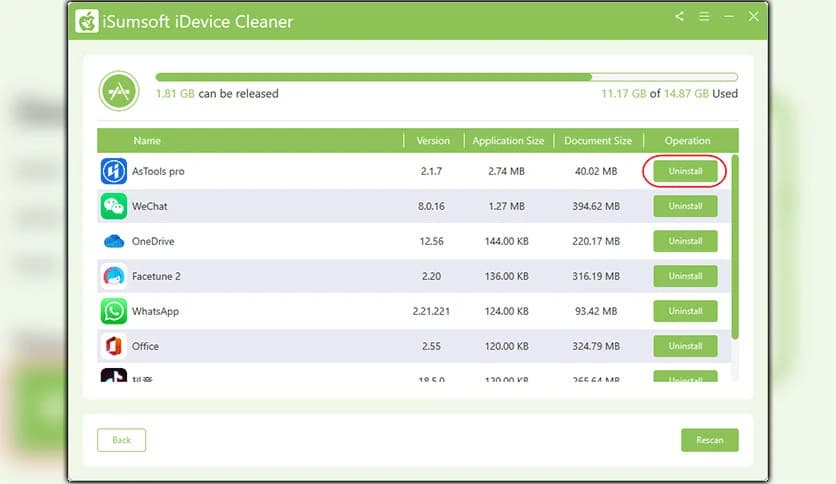Select the Office app icon
Image resolution: width=836 pixels, height=484 pixels.
tap(114, 346)
